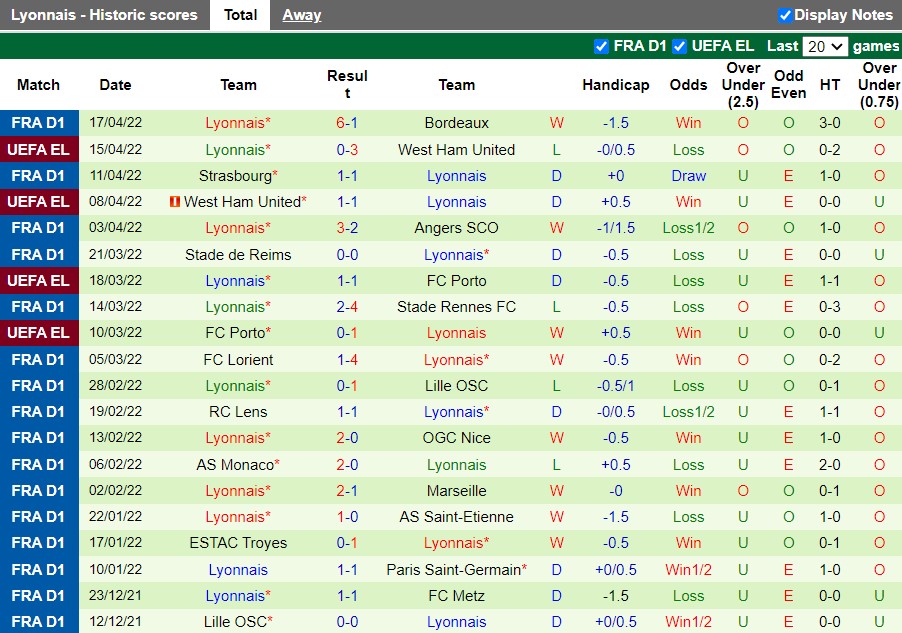Click the FRA D1 badge on the 12/12/21 row
Screen dimensions: 902x633
pyautogui.click(x=39, y=622)
